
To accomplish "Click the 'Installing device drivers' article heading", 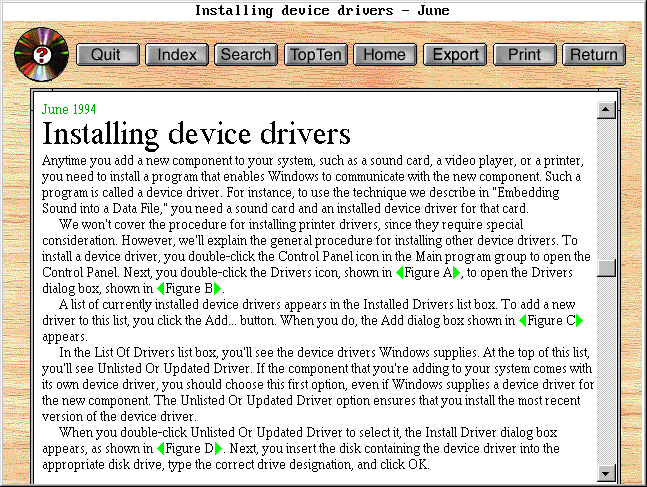I will point(196,135).
